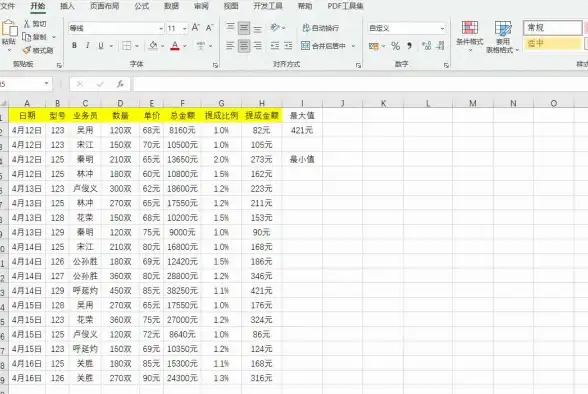Open font name combo box
The width and height of the screenshot is (588, 394).
pyautogui.click(x=116, y=28)
